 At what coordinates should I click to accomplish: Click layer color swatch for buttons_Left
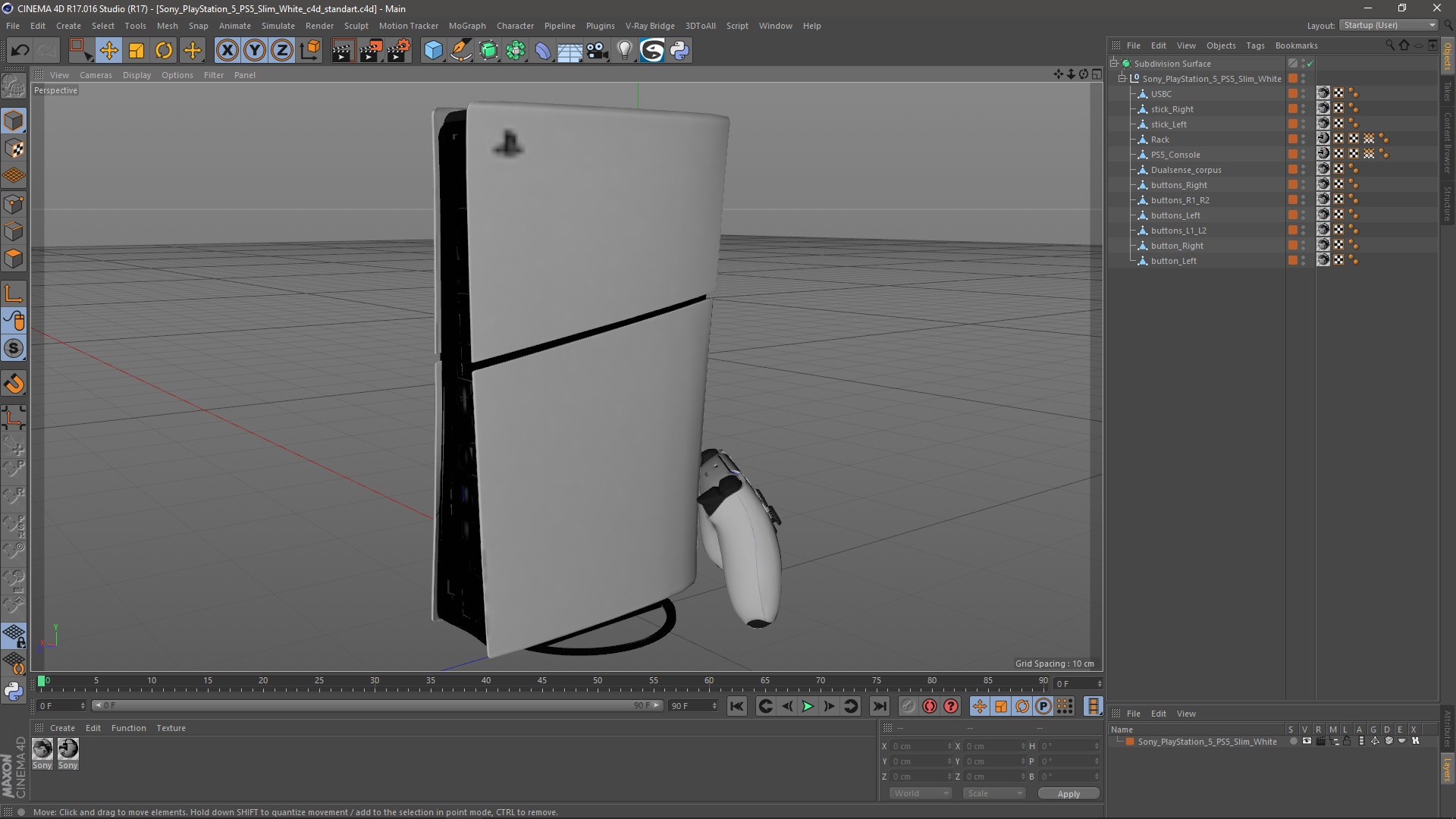(1292, 215)
